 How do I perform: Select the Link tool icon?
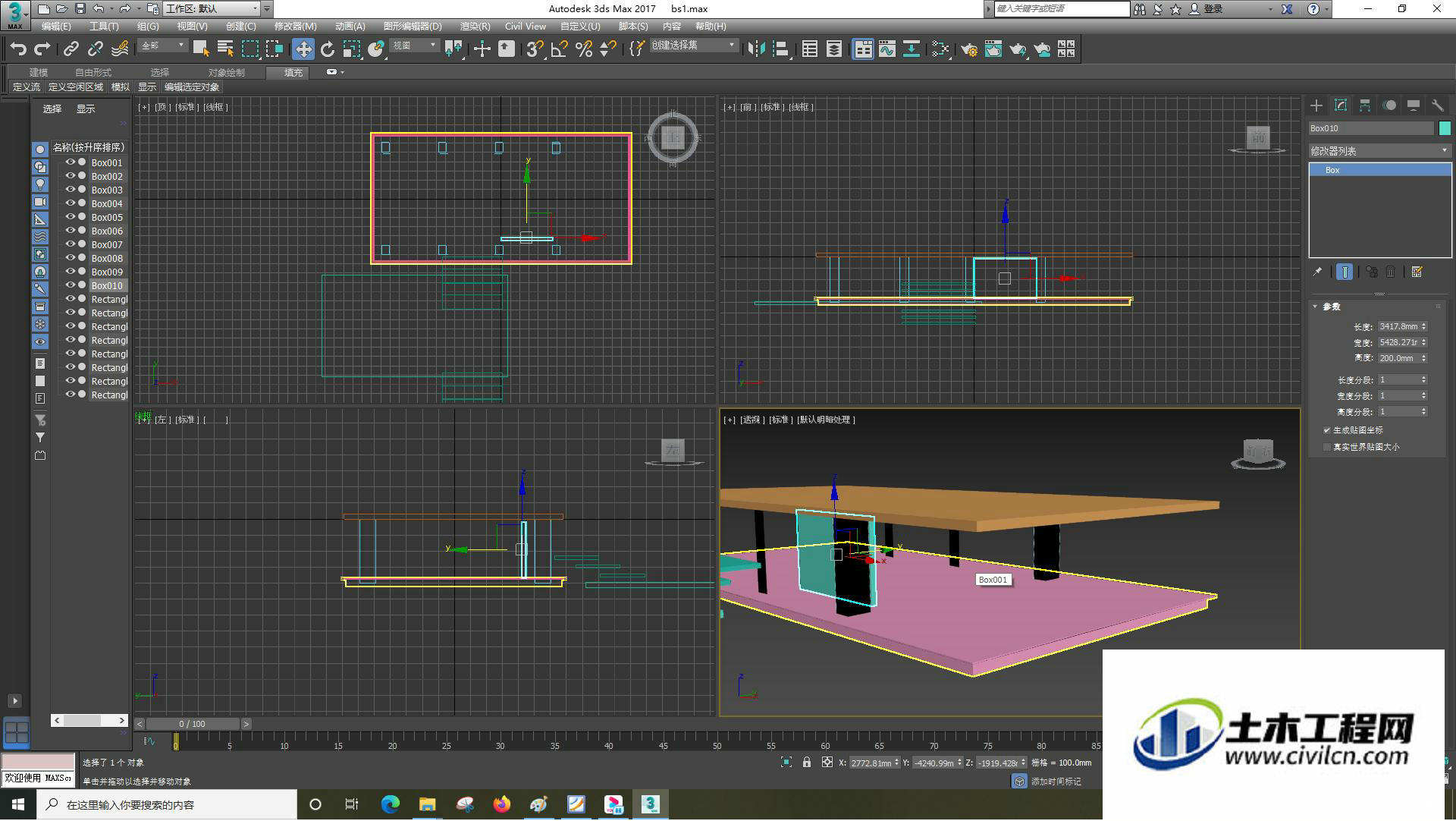[x=71, y=49]
